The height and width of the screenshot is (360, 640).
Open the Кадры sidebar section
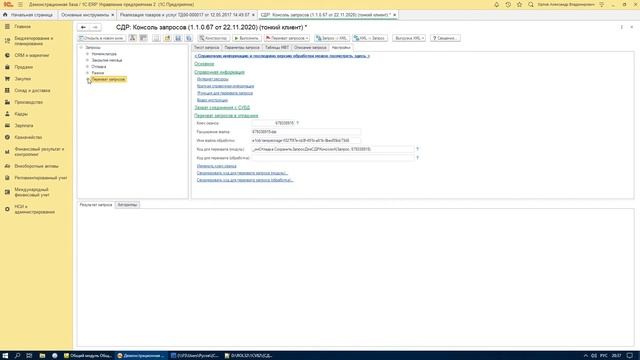point(21,114)
